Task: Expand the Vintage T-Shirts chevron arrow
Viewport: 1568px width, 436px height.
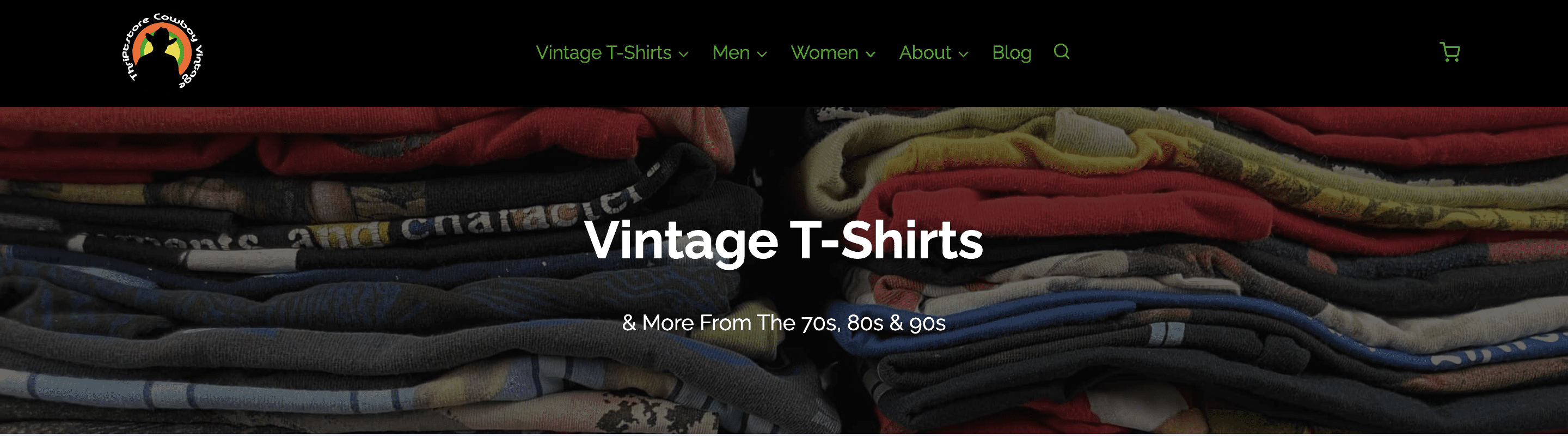Action: pos(684,54)
